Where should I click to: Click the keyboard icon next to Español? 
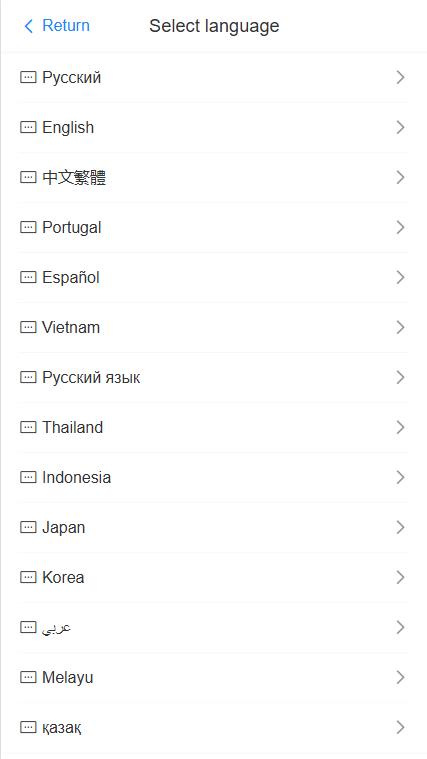point(28,277)
